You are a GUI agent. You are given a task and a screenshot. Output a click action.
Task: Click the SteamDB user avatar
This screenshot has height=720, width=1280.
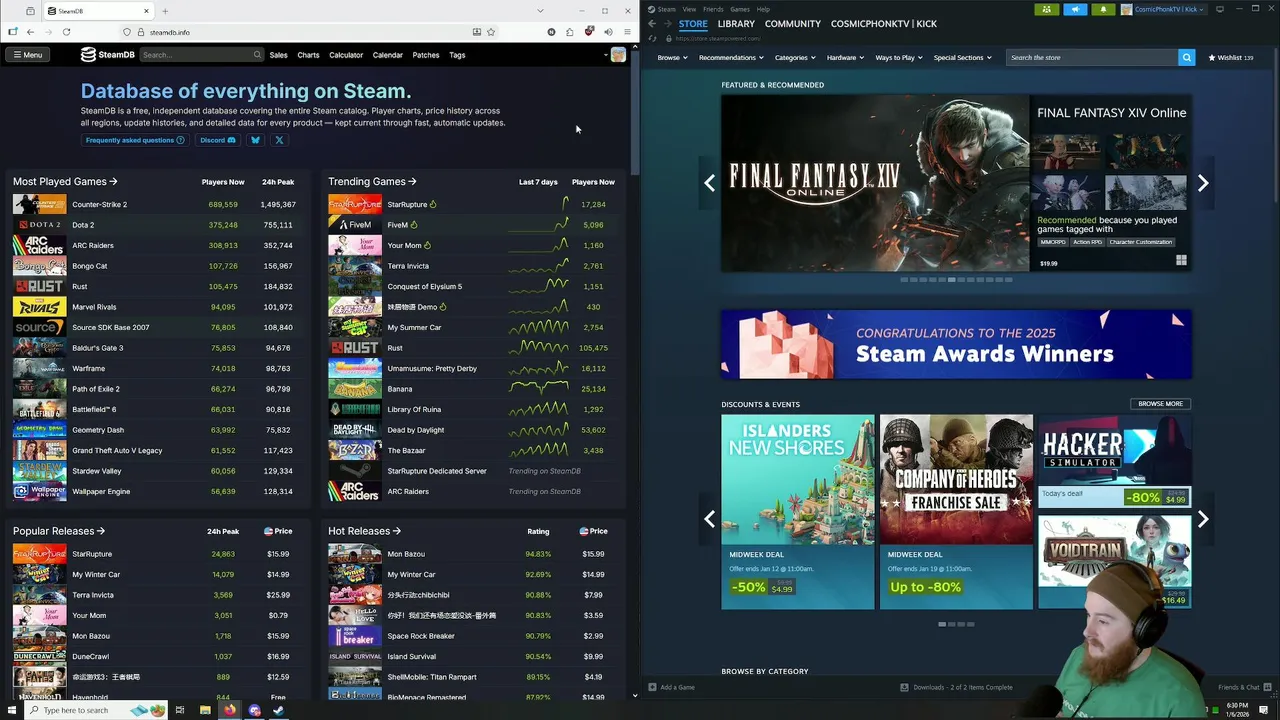pos(618,55)
